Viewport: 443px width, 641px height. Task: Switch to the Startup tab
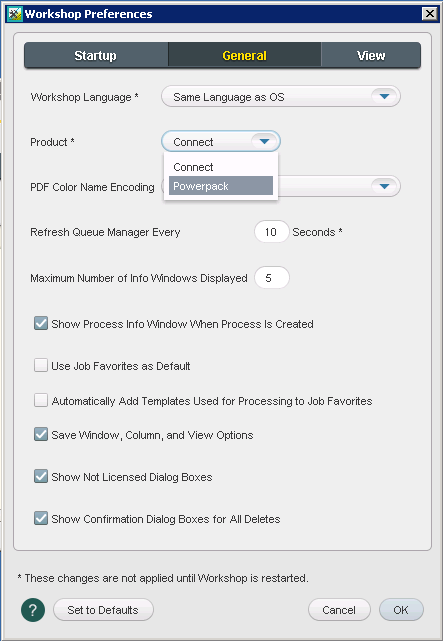point(96,55)
